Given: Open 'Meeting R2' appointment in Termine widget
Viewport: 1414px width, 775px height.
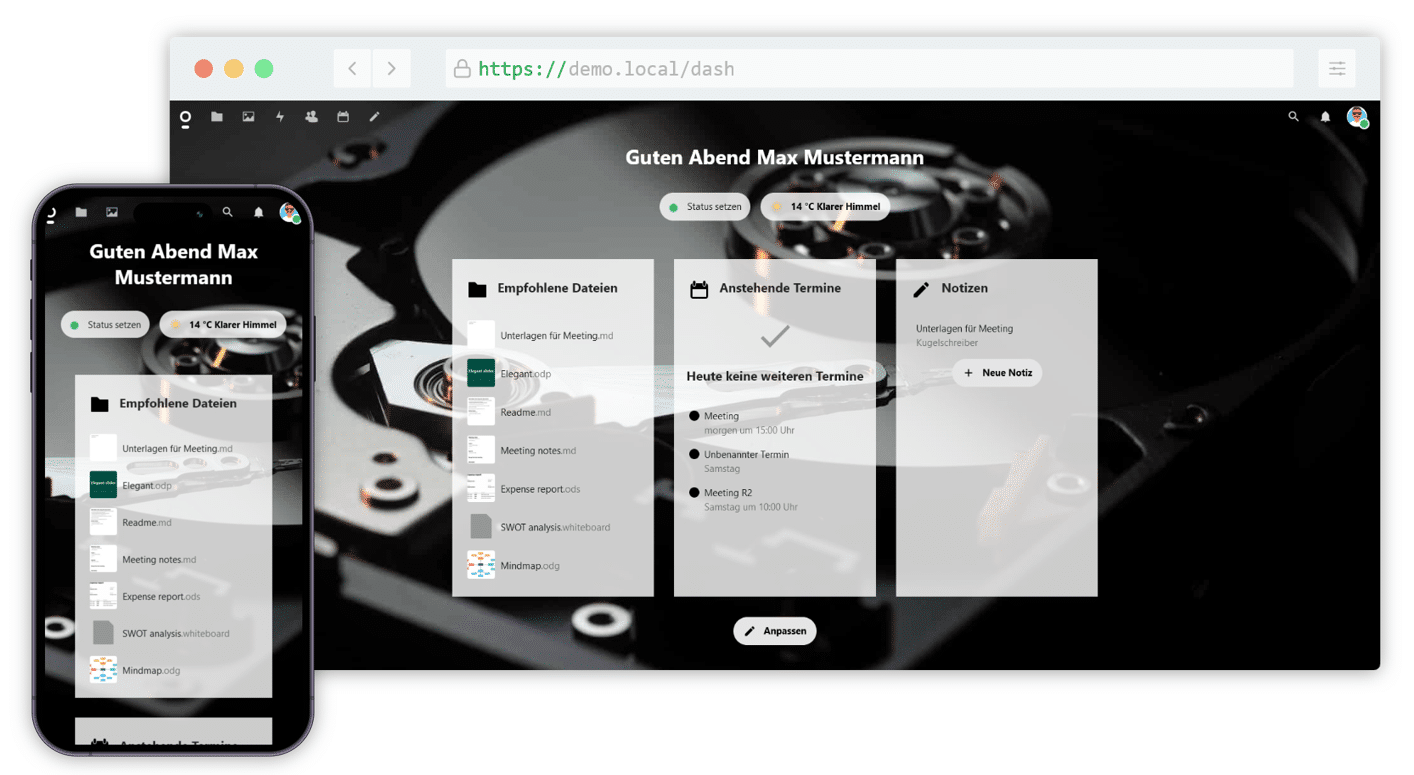Looking at the screenshot, I should coord(728,493).
